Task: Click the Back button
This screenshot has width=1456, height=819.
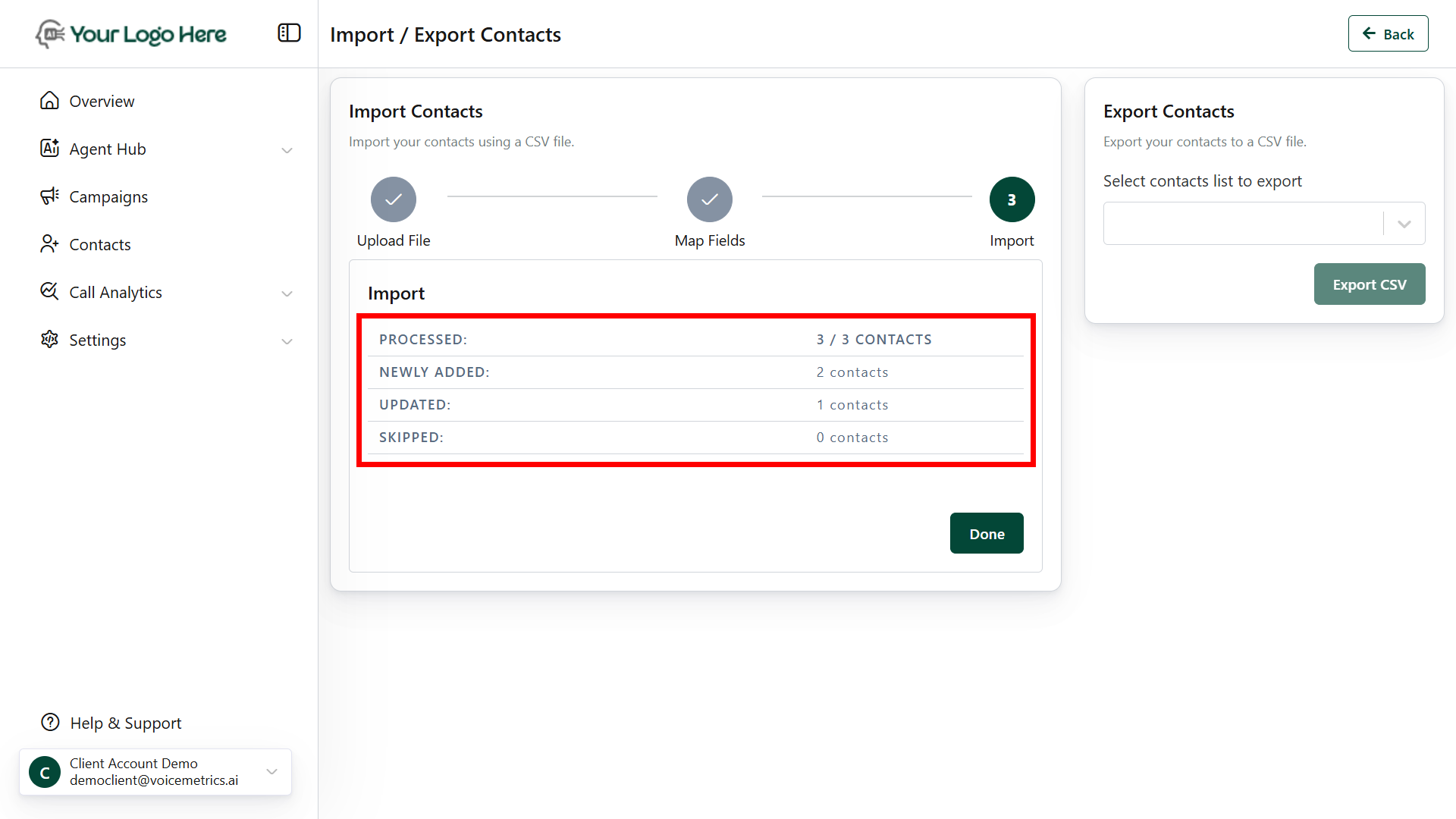Action: pyautogui.click(x=1388, y=34)
